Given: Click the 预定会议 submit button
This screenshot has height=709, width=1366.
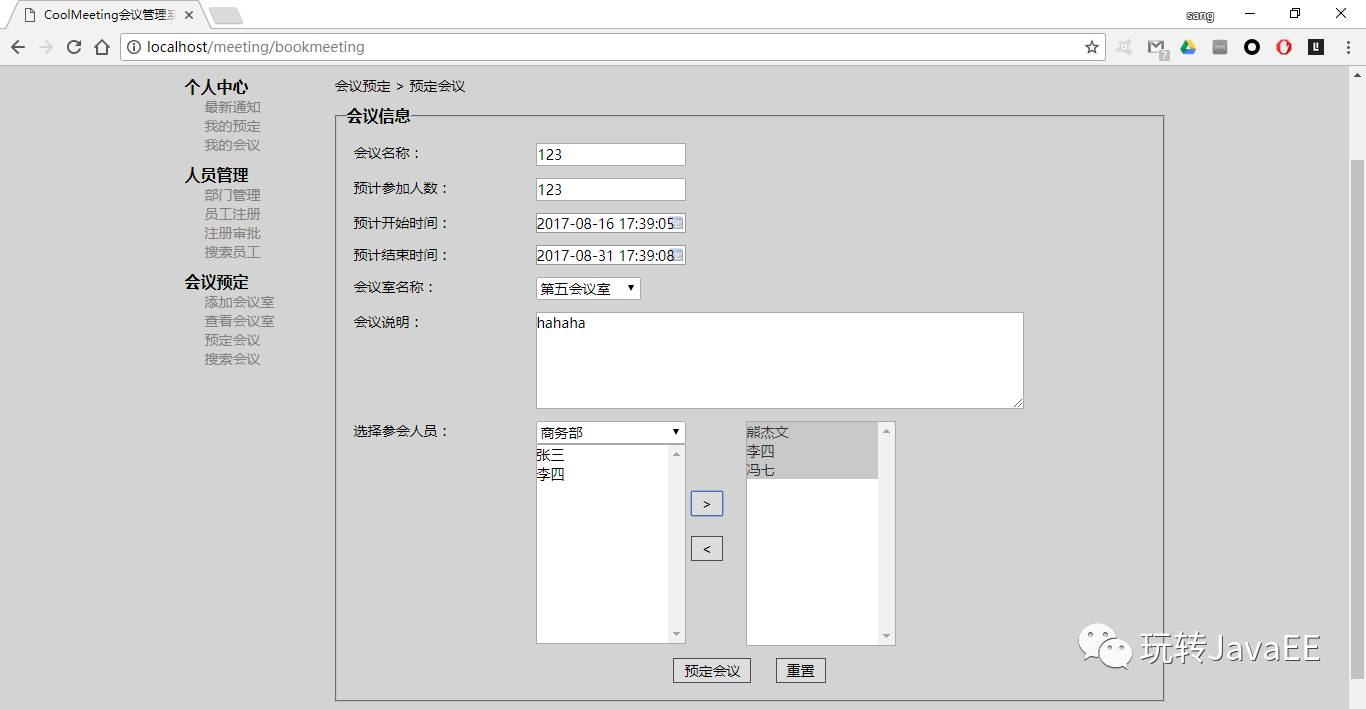Looking at the screenshot, I should click(712, 671).
